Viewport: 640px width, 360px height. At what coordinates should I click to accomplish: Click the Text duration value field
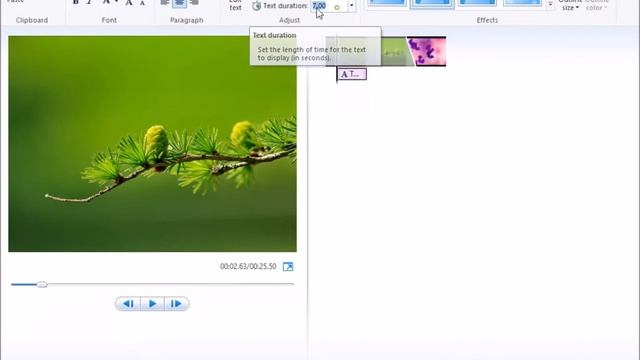(x=329, y=6)
